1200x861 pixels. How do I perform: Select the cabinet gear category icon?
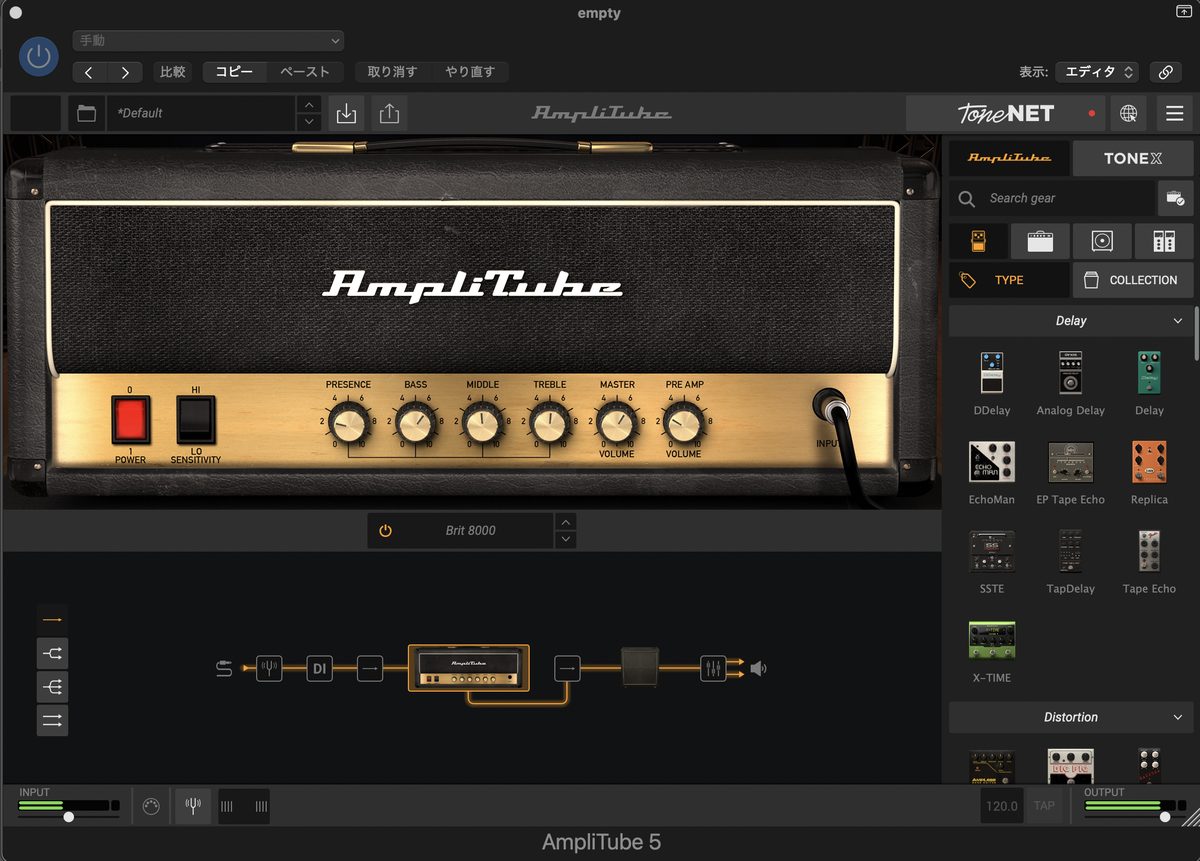point(1103,241)
